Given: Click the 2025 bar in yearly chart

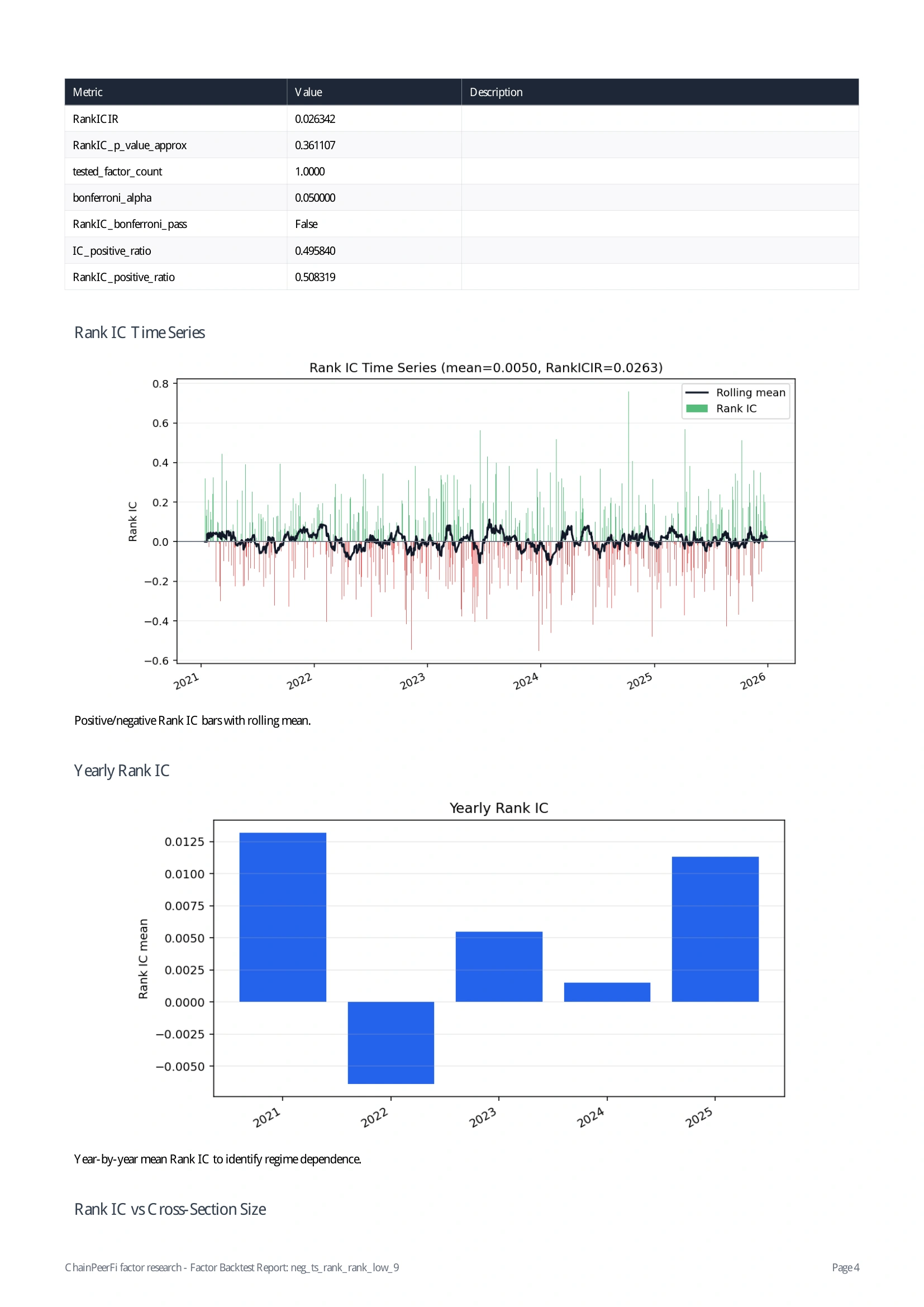Looking at the screenshot, I should point(715,929).
